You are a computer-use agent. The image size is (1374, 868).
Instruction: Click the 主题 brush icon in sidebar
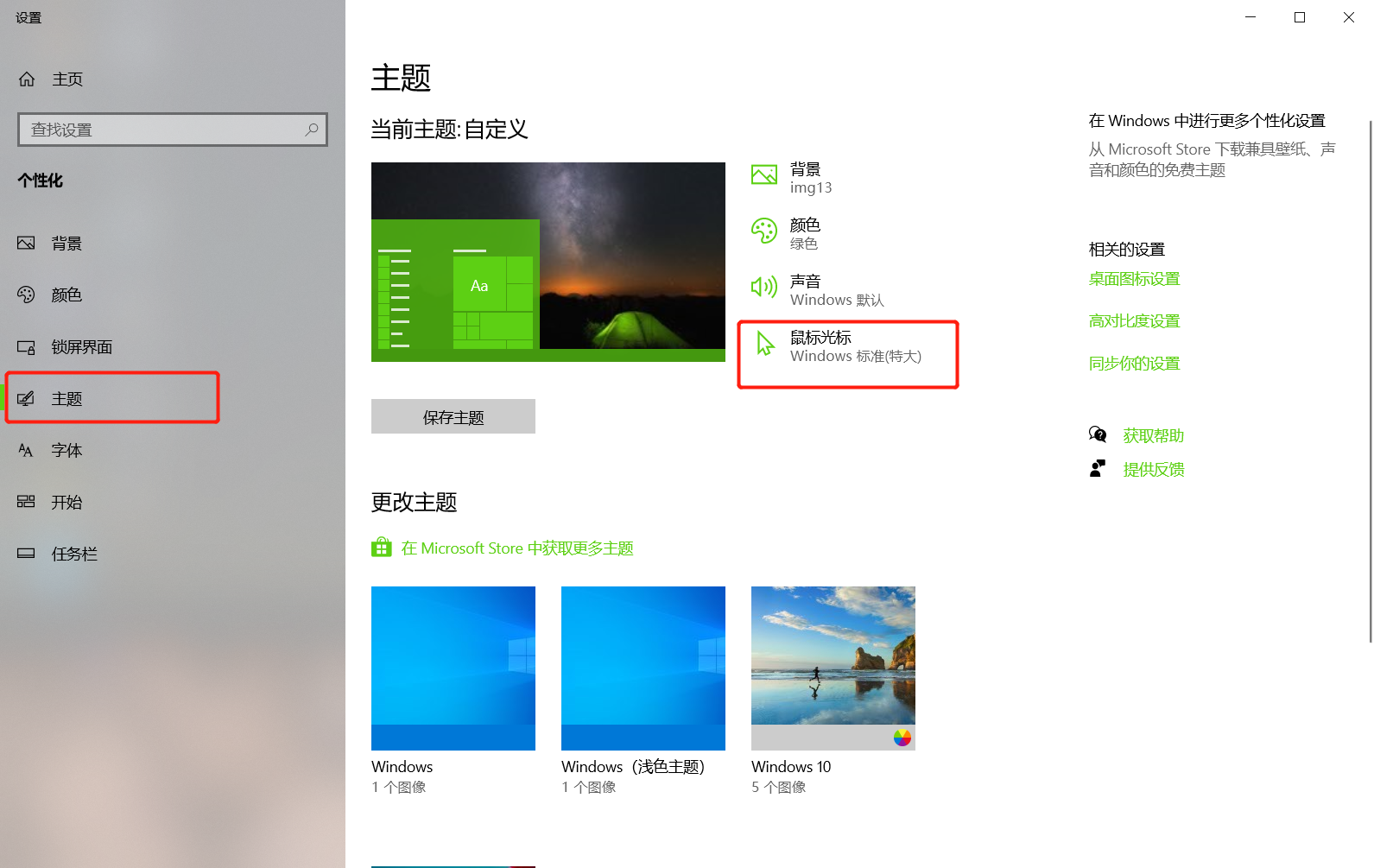tap(26, 398)
